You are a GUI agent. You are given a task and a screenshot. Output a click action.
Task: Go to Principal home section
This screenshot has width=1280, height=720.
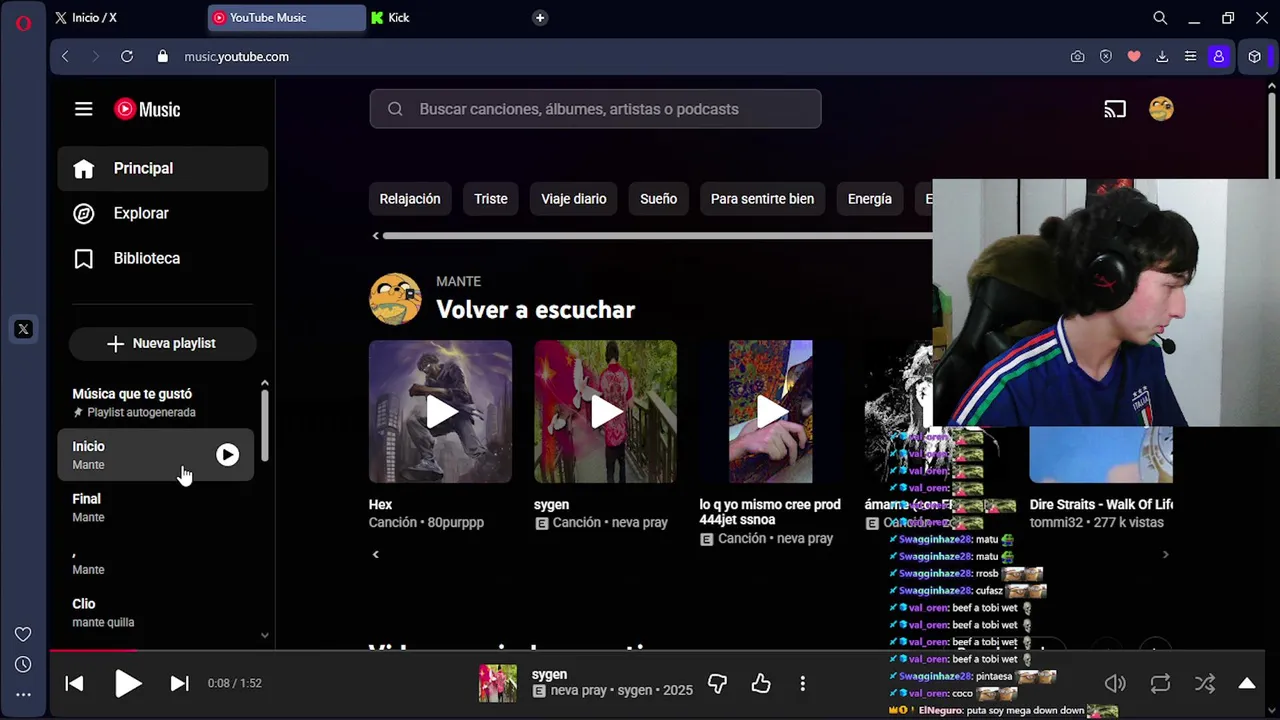pyautogui.click(x=163, y=168)
